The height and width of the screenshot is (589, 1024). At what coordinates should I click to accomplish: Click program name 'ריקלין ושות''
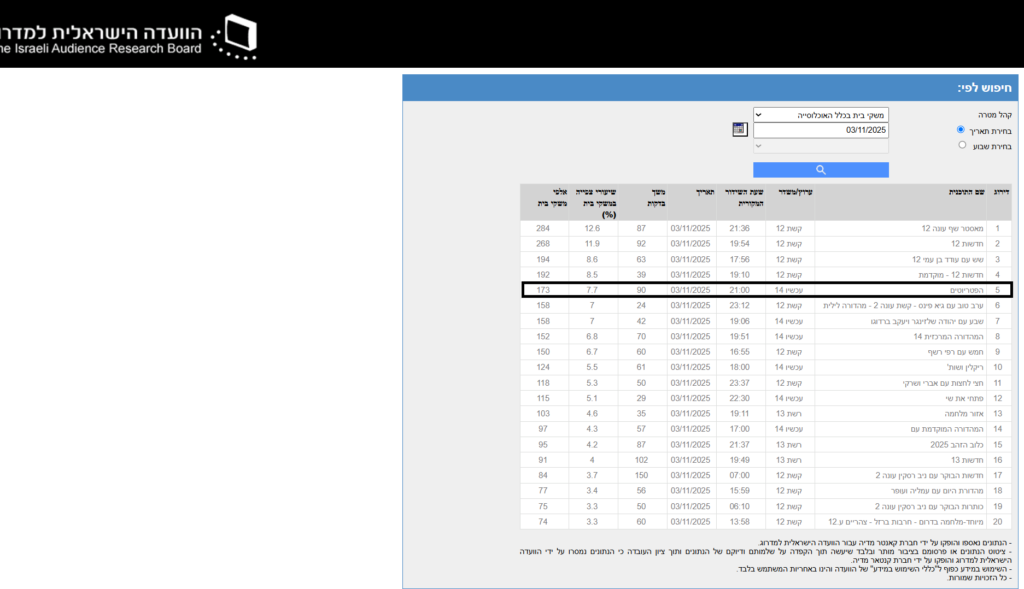[965, 367]
